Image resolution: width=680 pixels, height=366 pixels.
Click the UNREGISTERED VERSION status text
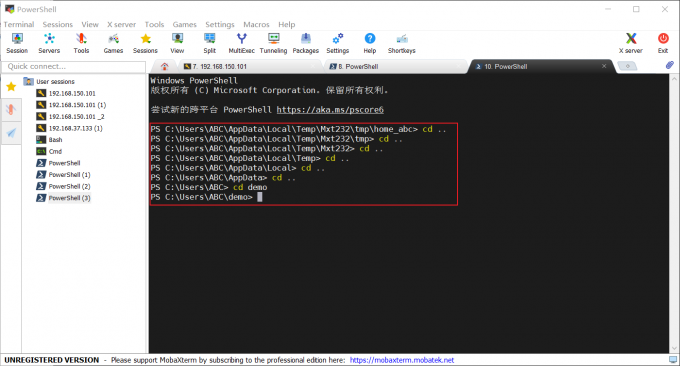pyautogui.click(x=52, y=360)
